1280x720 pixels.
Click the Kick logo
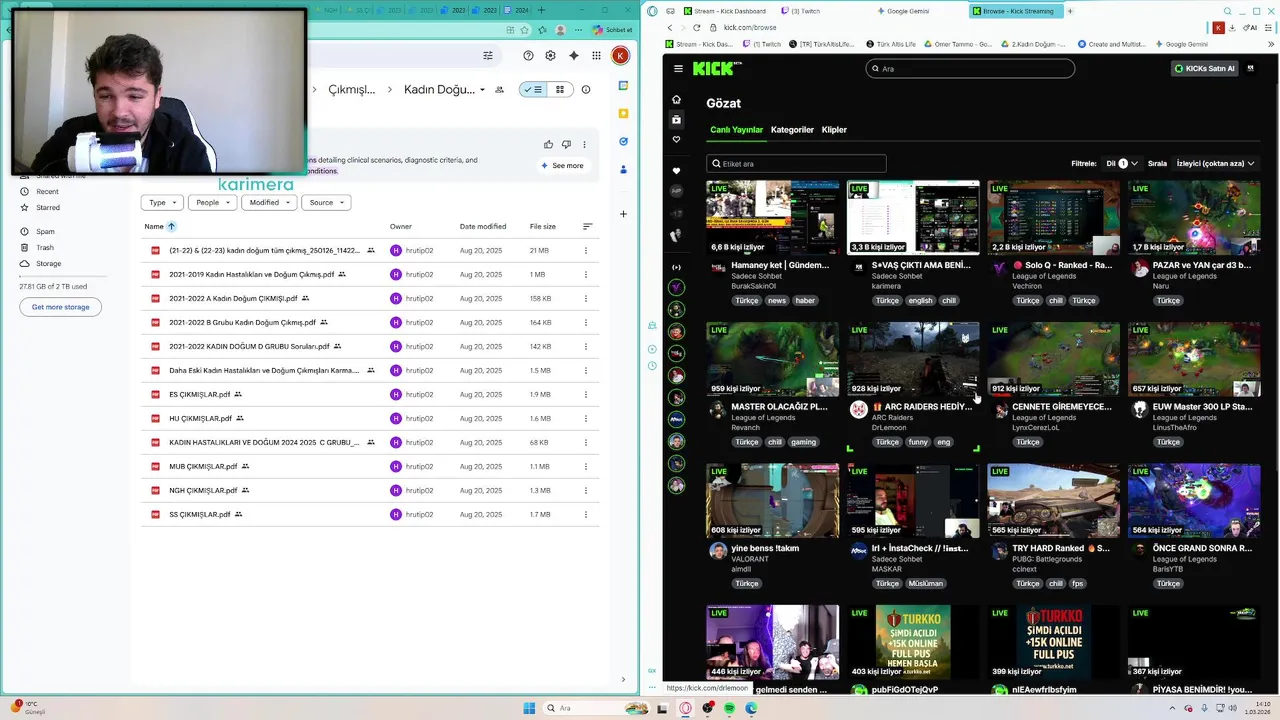[x=716, y=68]
